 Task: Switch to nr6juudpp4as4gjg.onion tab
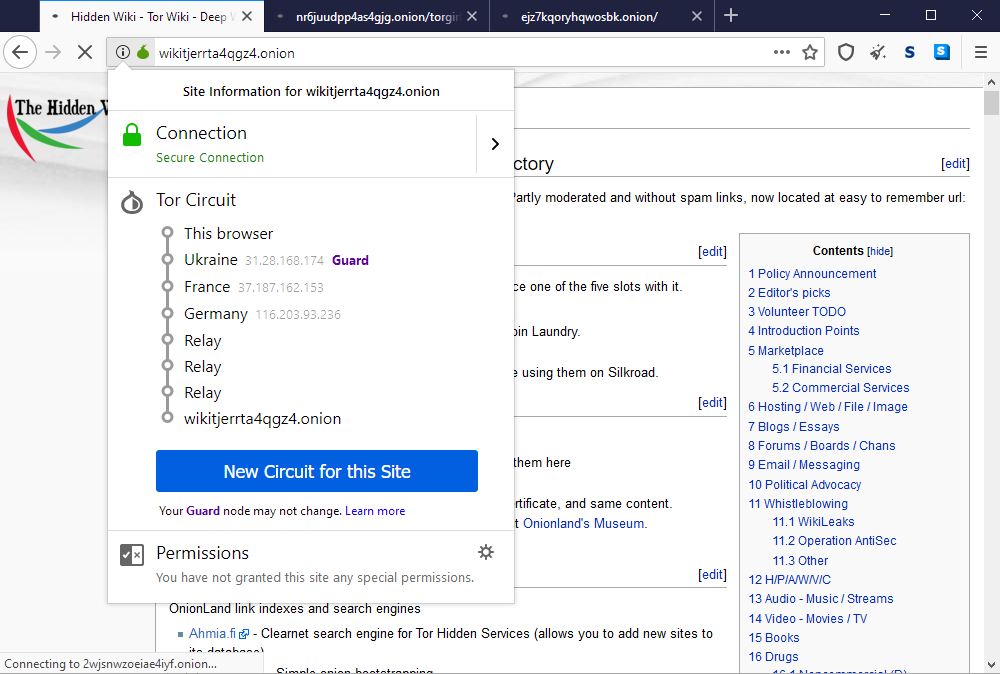(x=376, y=17)
